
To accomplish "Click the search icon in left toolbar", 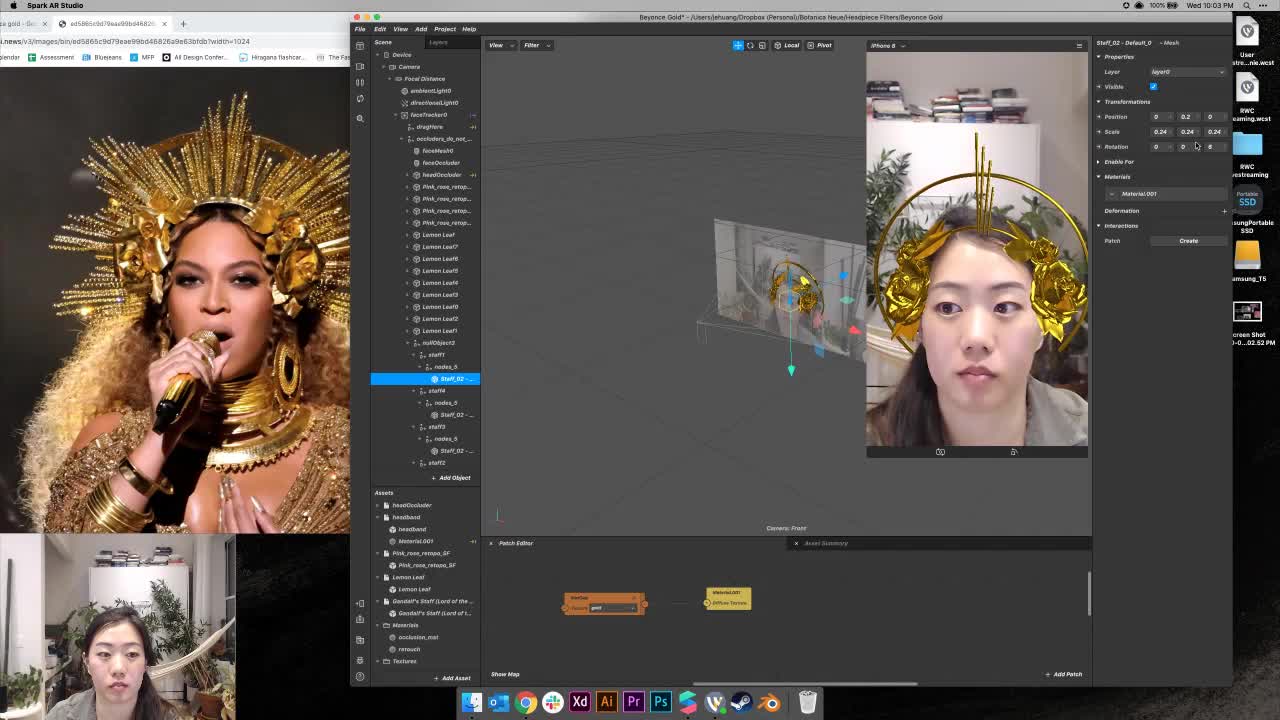I will click(360, 118).
